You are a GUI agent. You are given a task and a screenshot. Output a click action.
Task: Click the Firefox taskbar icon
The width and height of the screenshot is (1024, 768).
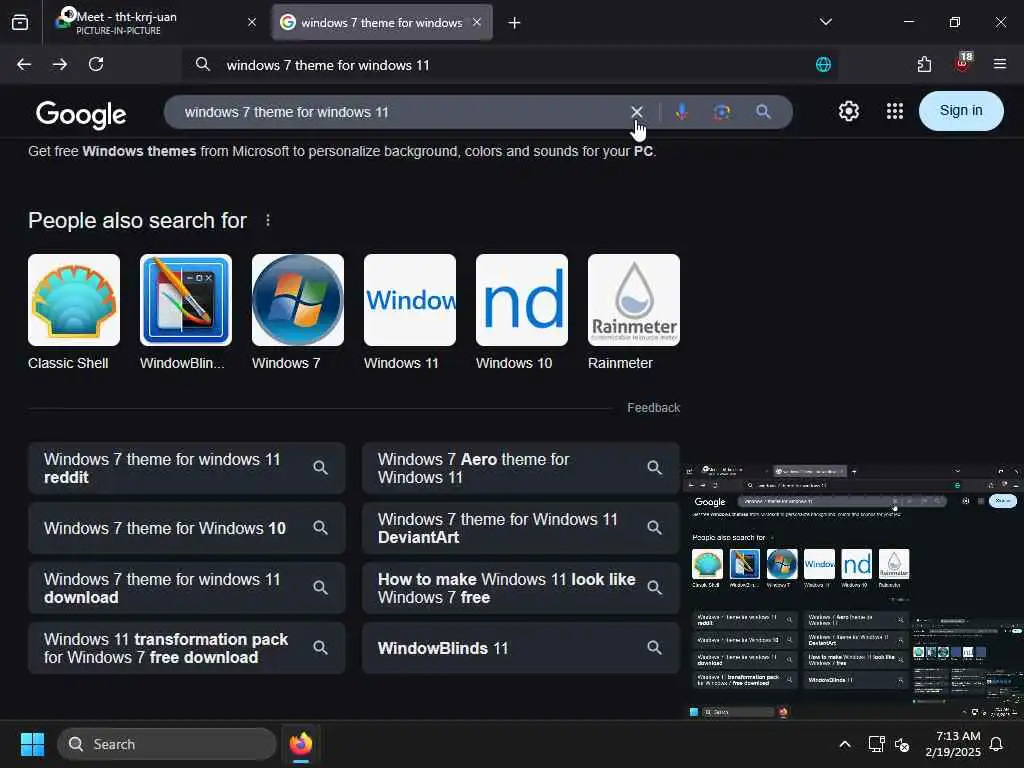[x=301, y=744]
